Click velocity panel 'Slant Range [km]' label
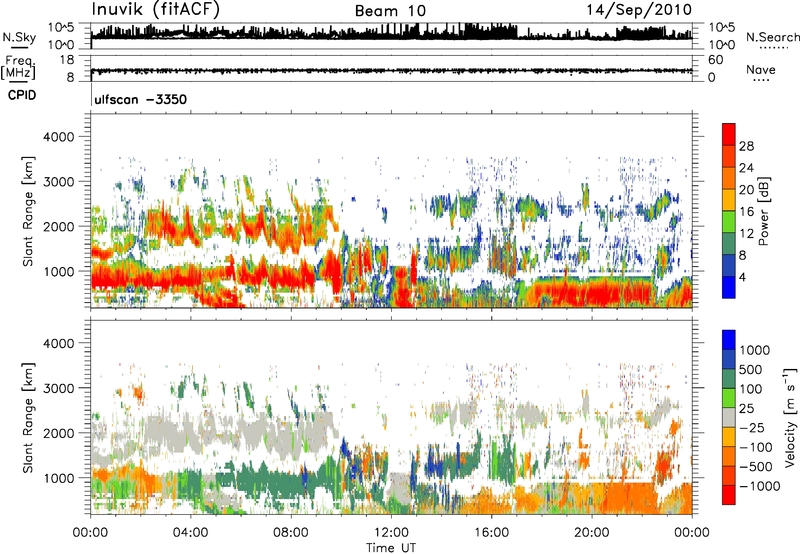 (28, 418)
